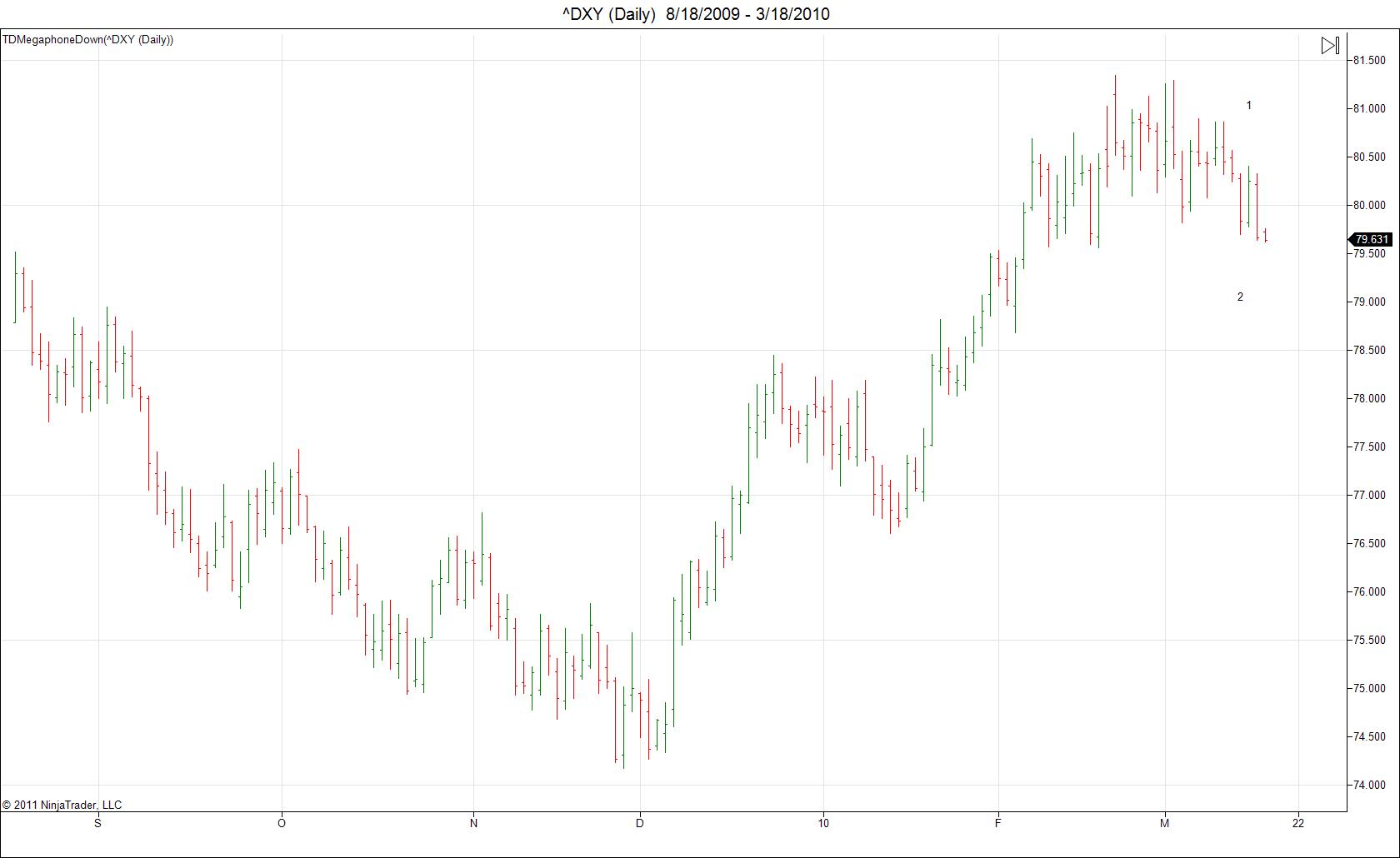Click the 81.500 price axis label
The height and width of the screenshot is (858, 1400).
pyautogui.click(x=1369, y=60)
